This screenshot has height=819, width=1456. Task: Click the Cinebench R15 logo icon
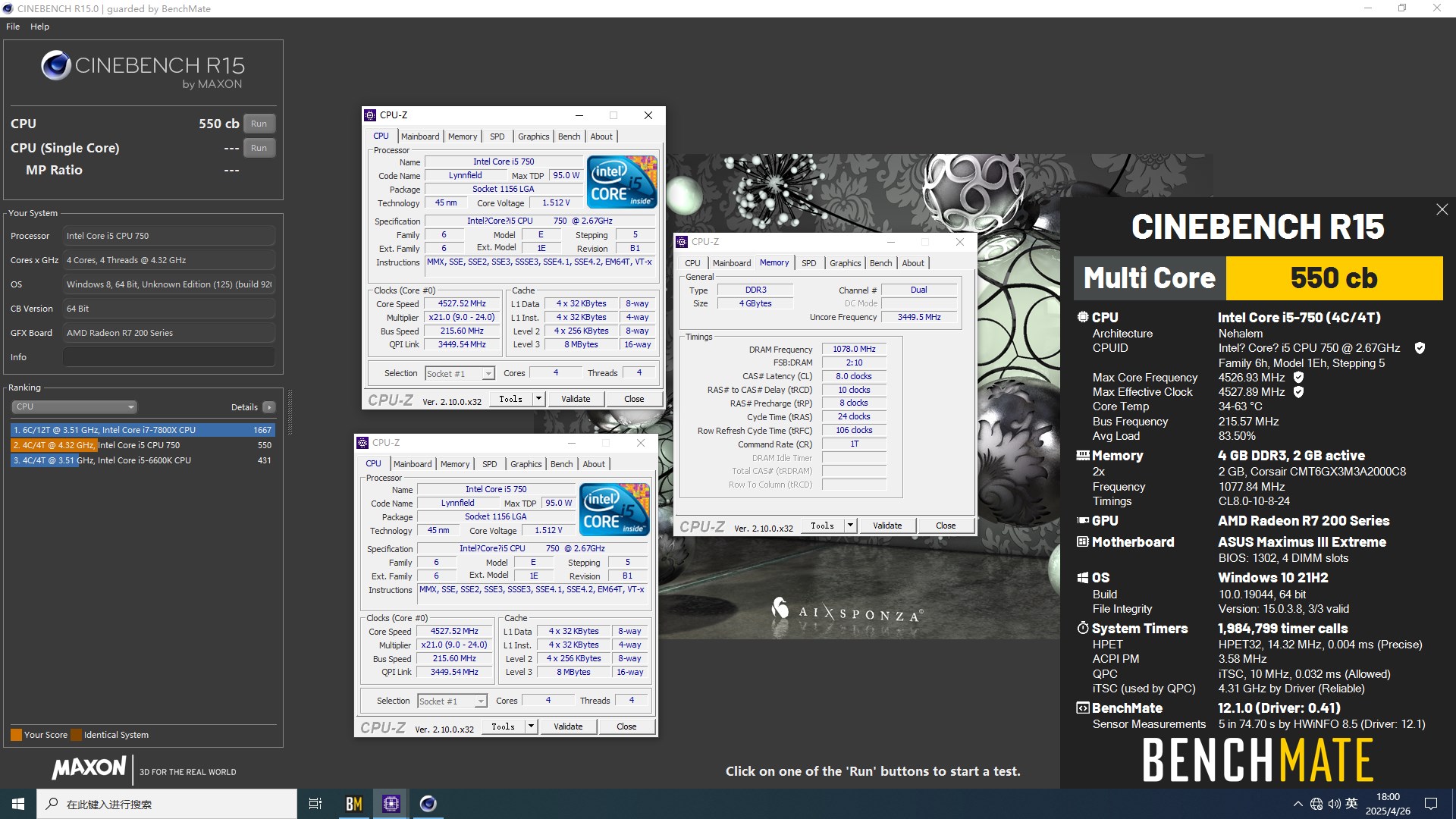pos(56,66)
